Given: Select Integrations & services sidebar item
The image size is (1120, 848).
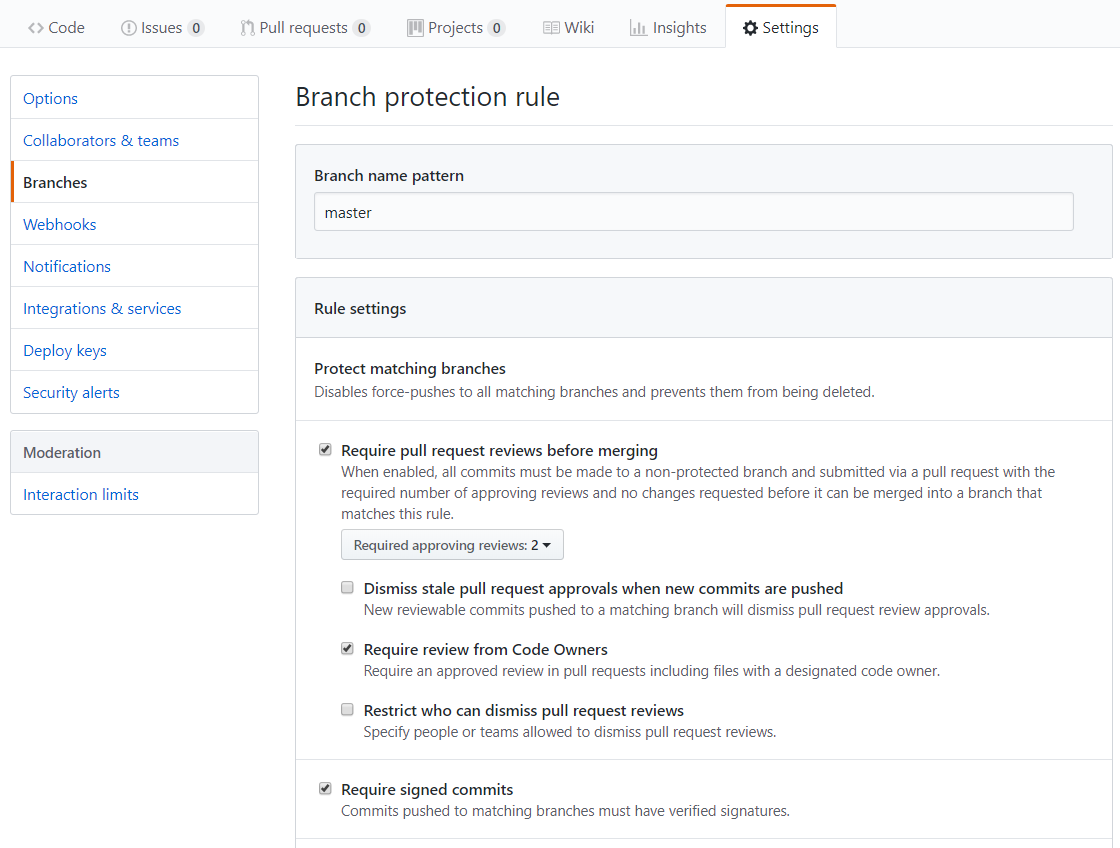Looking at the screenshot, I should tap(102, 309).
